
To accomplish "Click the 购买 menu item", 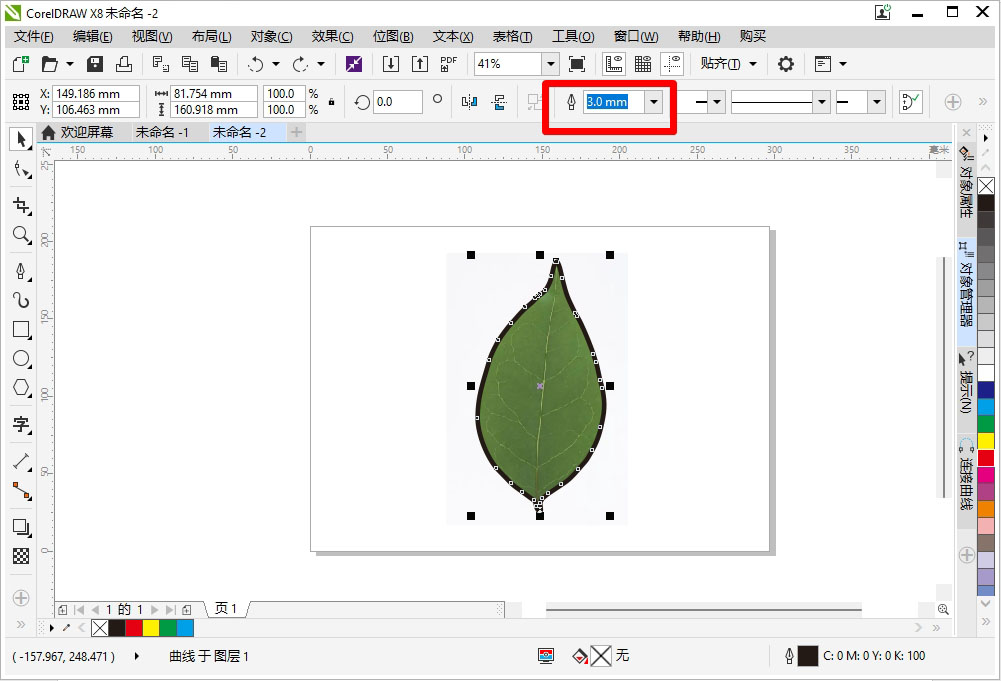I will pyautogui.click(x=753, y=36).
